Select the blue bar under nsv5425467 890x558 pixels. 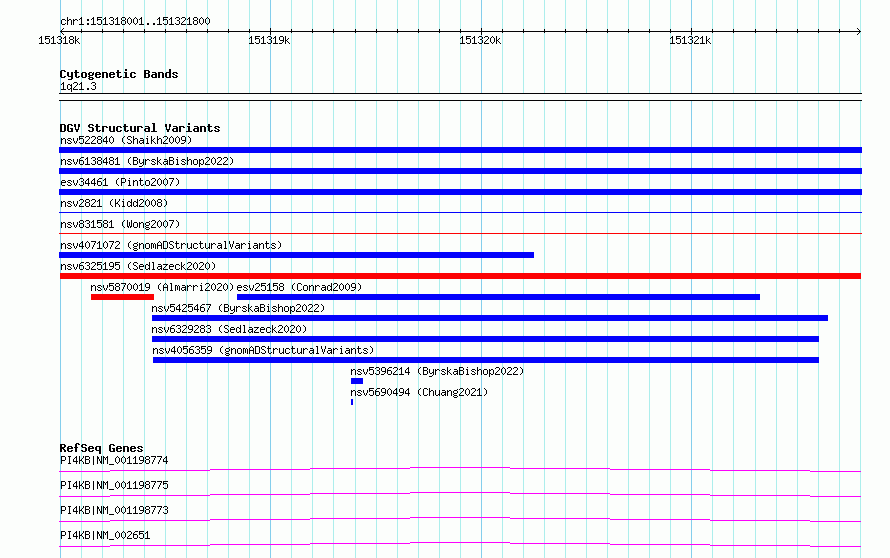(490, 318)
